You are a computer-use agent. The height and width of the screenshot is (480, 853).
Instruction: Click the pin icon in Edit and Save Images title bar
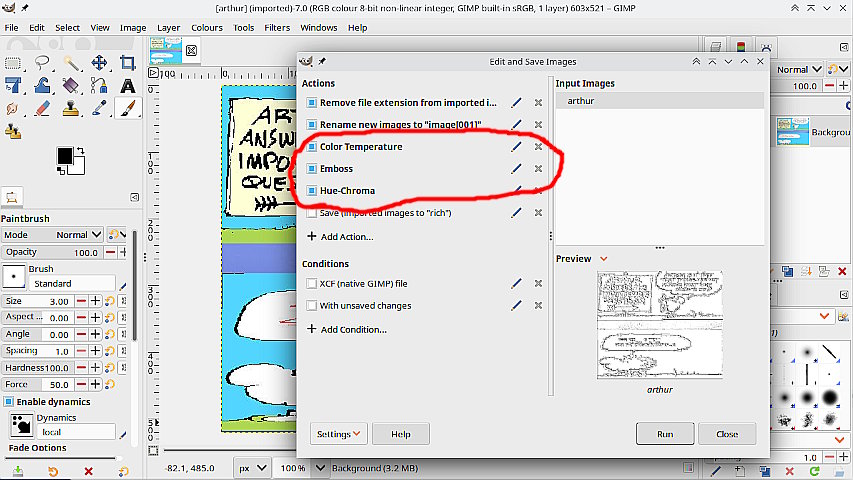[x=322, y=61]
